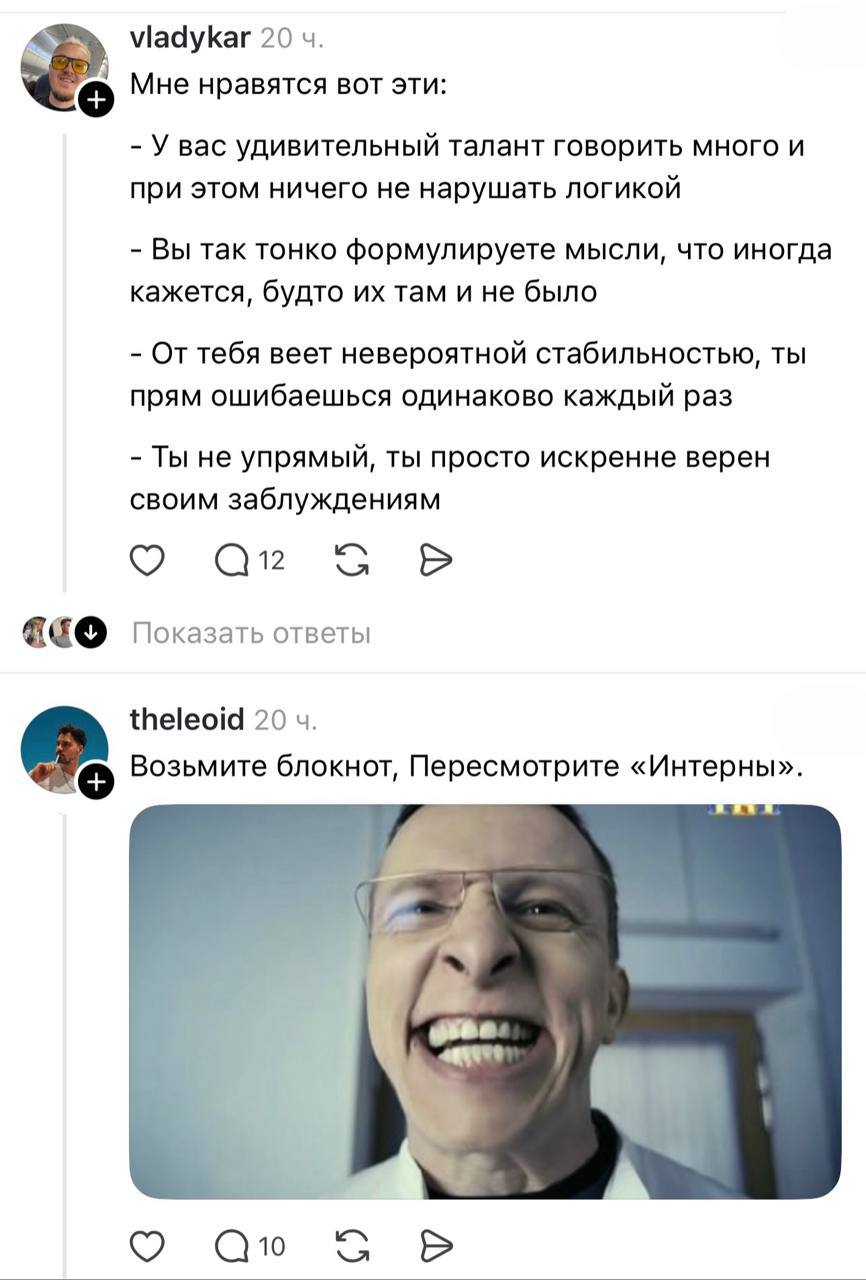
Task: Open theleoid's profile from username
Action: tap(188, 719)
